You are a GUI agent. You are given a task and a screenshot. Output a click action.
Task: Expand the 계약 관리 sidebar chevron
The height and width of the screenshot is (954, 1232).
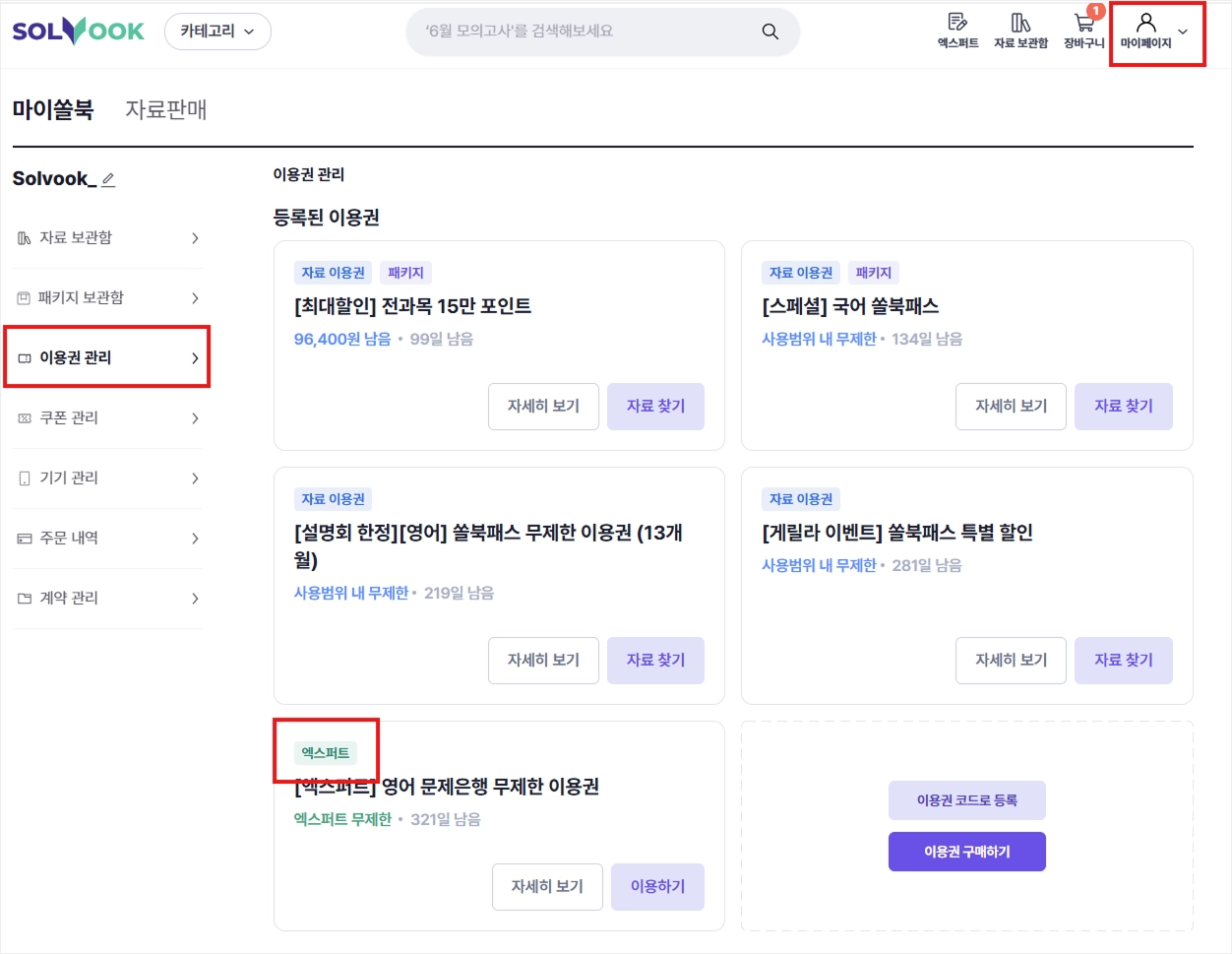(195, 599)
